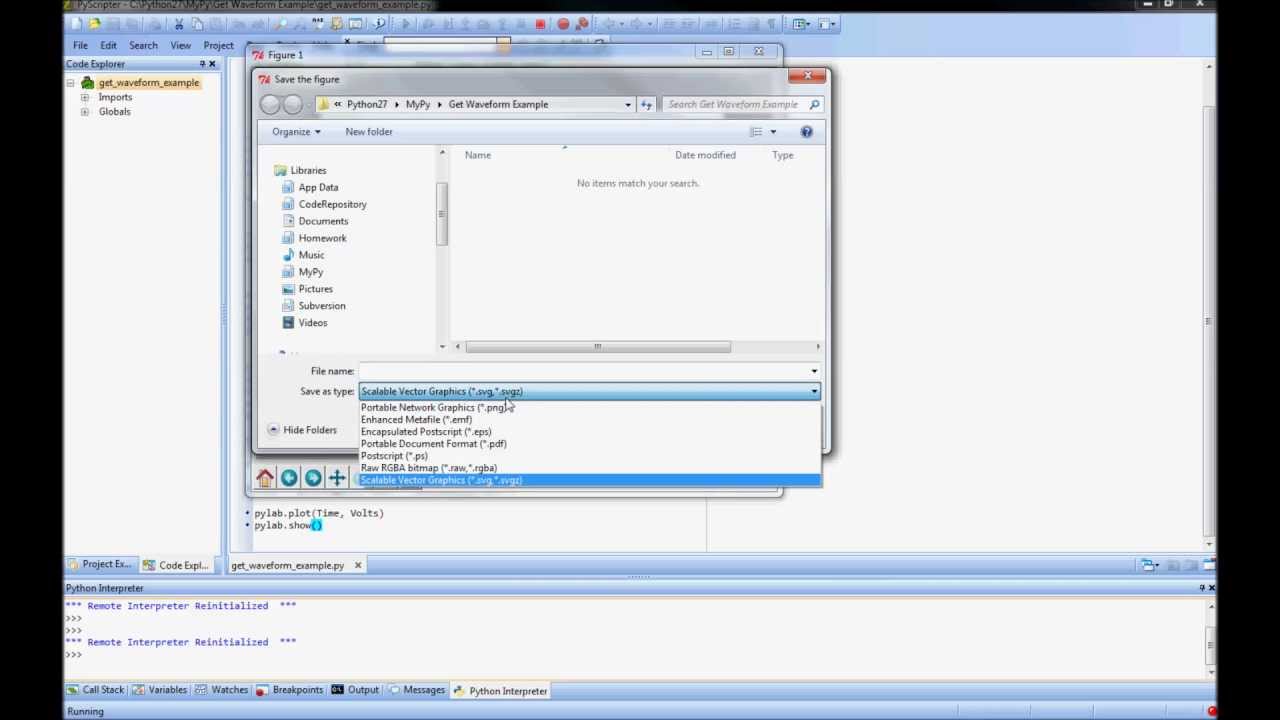The height and width of the screenshot is (720, 1280).
Task: Open the App Data library
Action: coord(318,187)
